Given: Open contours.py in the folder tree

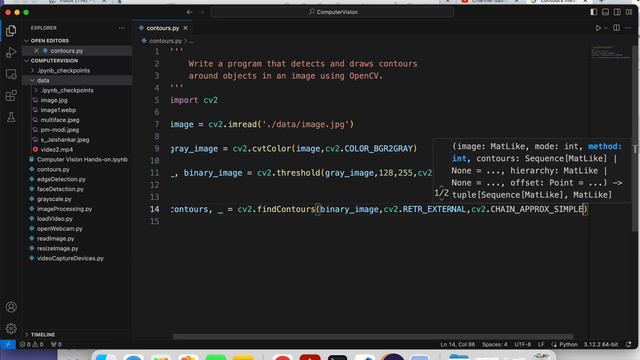Looking at the screenshot, I should point(53,169).
